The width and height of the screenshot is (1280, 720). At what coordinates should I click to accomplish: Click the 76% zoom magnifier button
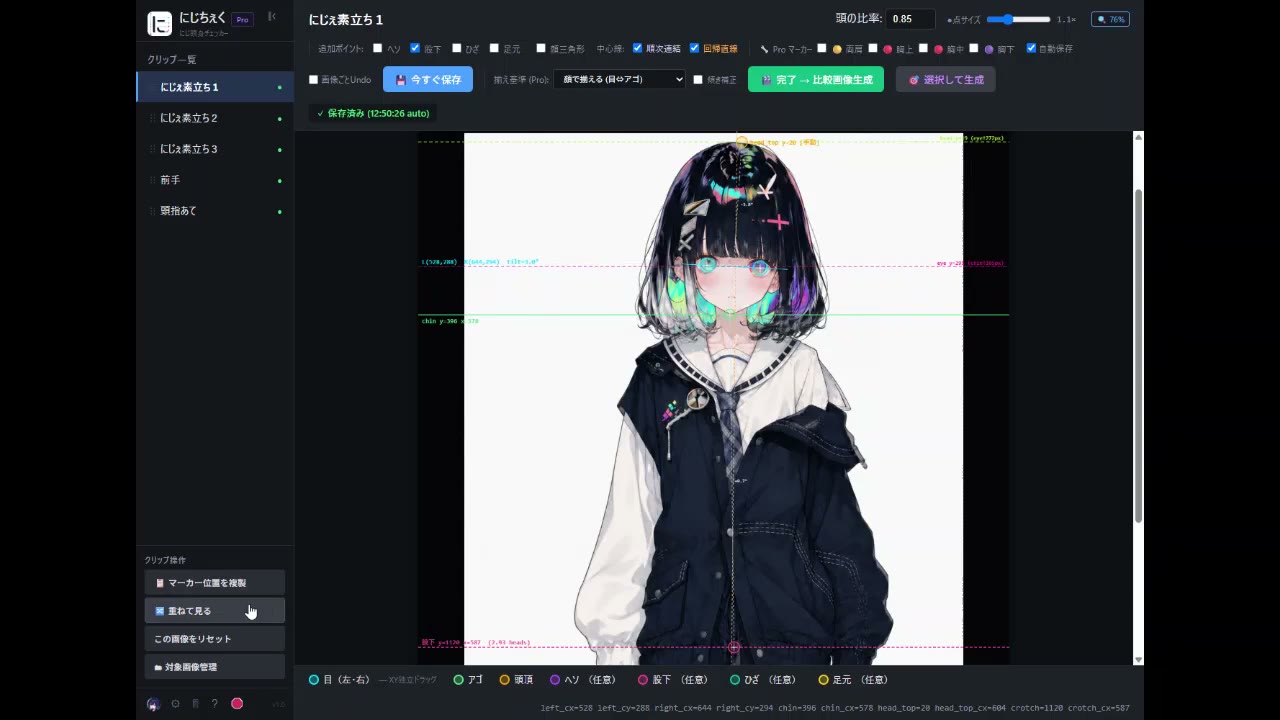pos(1111,19)
